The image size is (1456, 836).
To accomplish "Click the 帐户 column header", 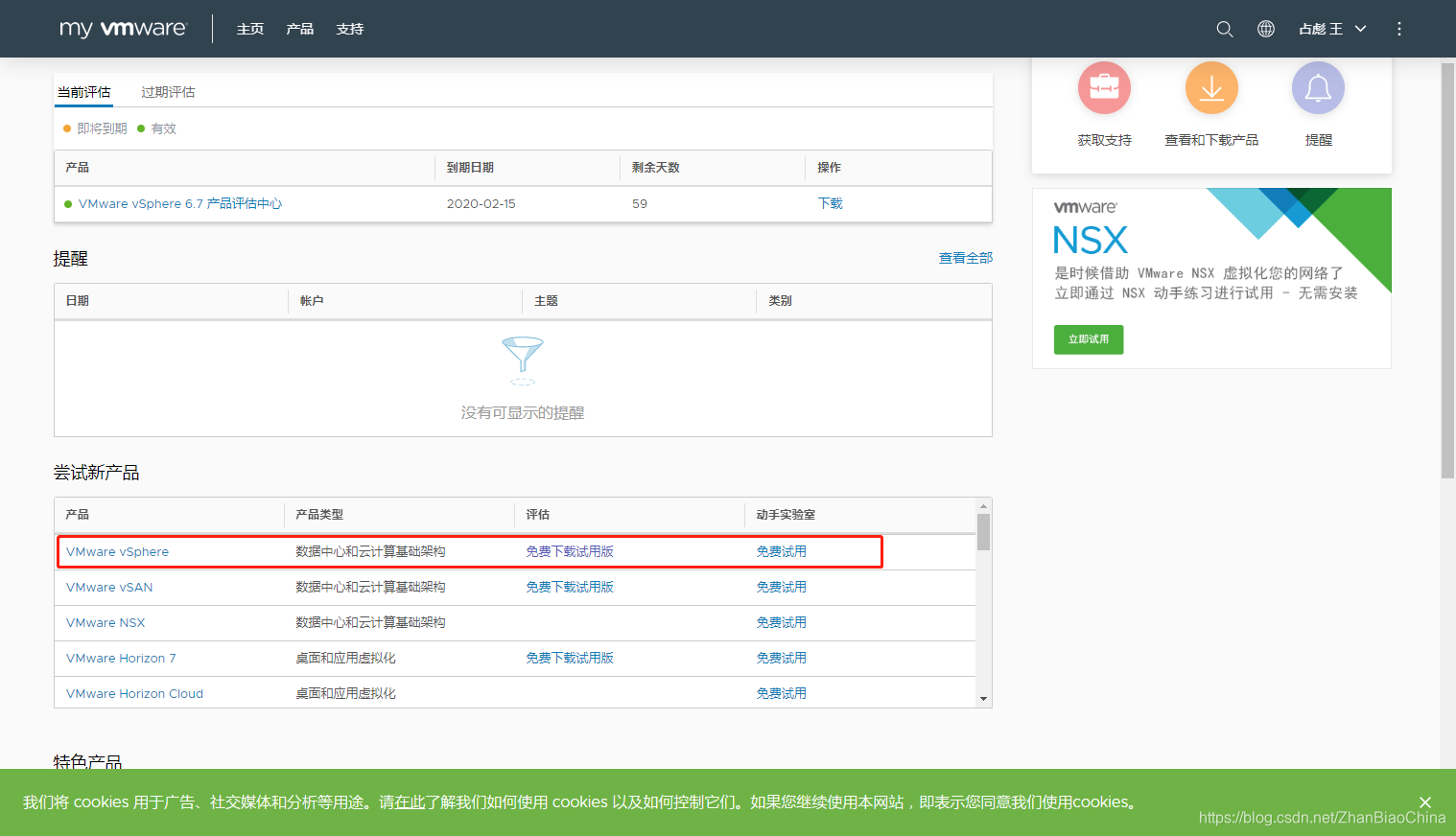I will point(312,301).
